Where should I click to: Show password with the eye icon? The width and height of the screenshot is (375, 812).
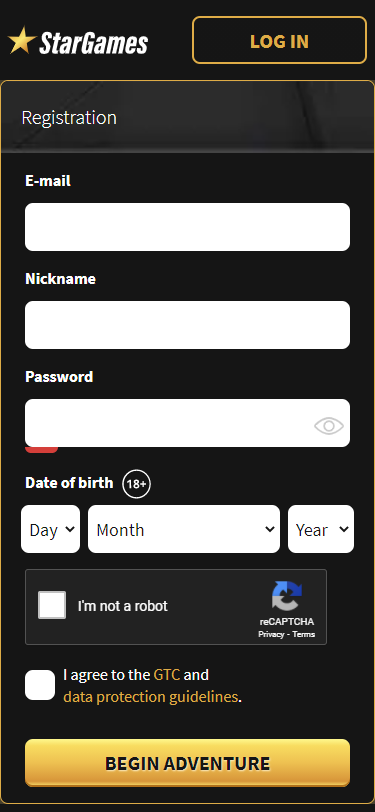pyautogui.click(x=329, y=426)
